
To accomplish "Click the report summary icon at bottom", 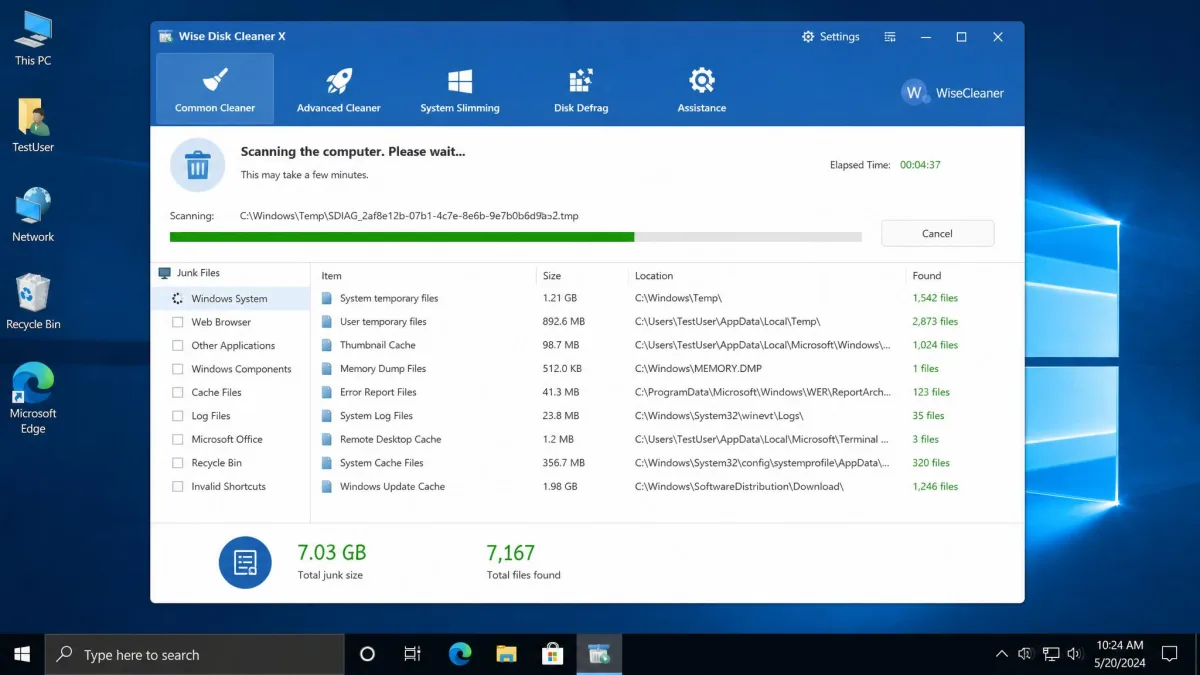I will point(245,563).
